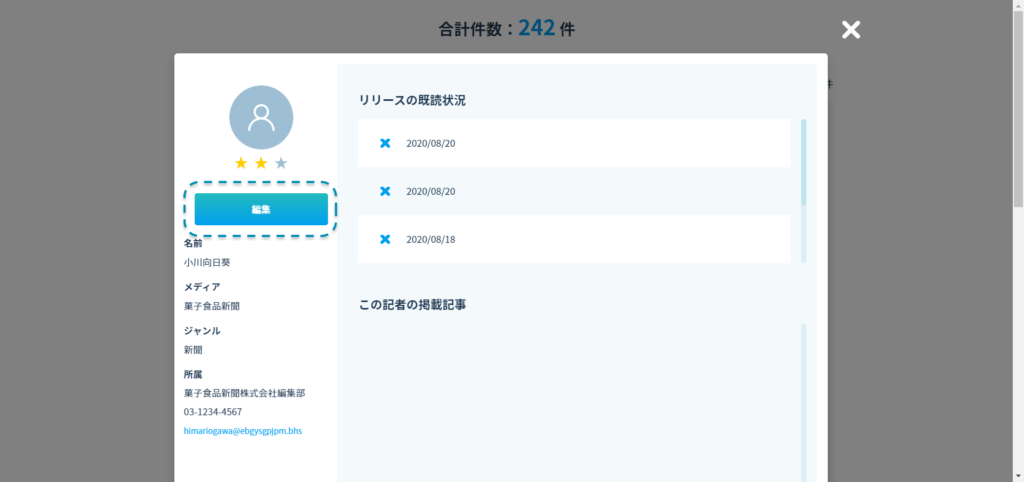The width and height of the screenshot is (1024, 482).
Task: Click the phone number 03-1234-4567
Action: pyautogui.click(x=212, y=412)
